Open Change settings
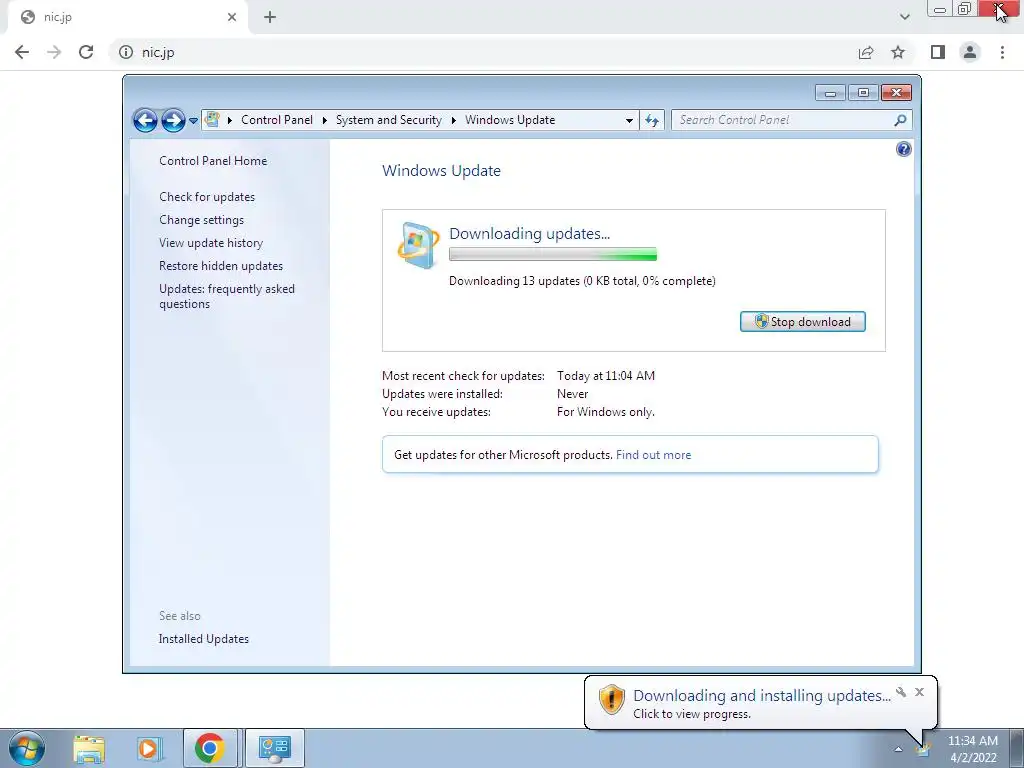Screen dimensions: 1024x768 201,220
